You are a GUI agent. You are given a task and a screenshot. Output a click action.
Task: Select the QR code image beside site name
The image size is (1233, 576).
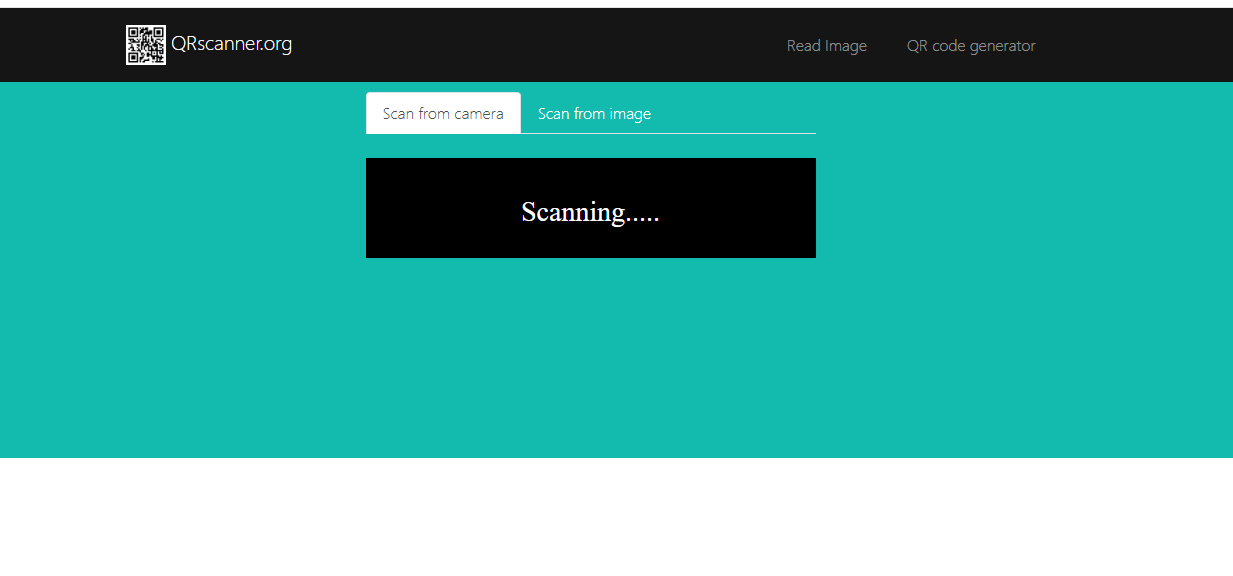tap(146, 44)
